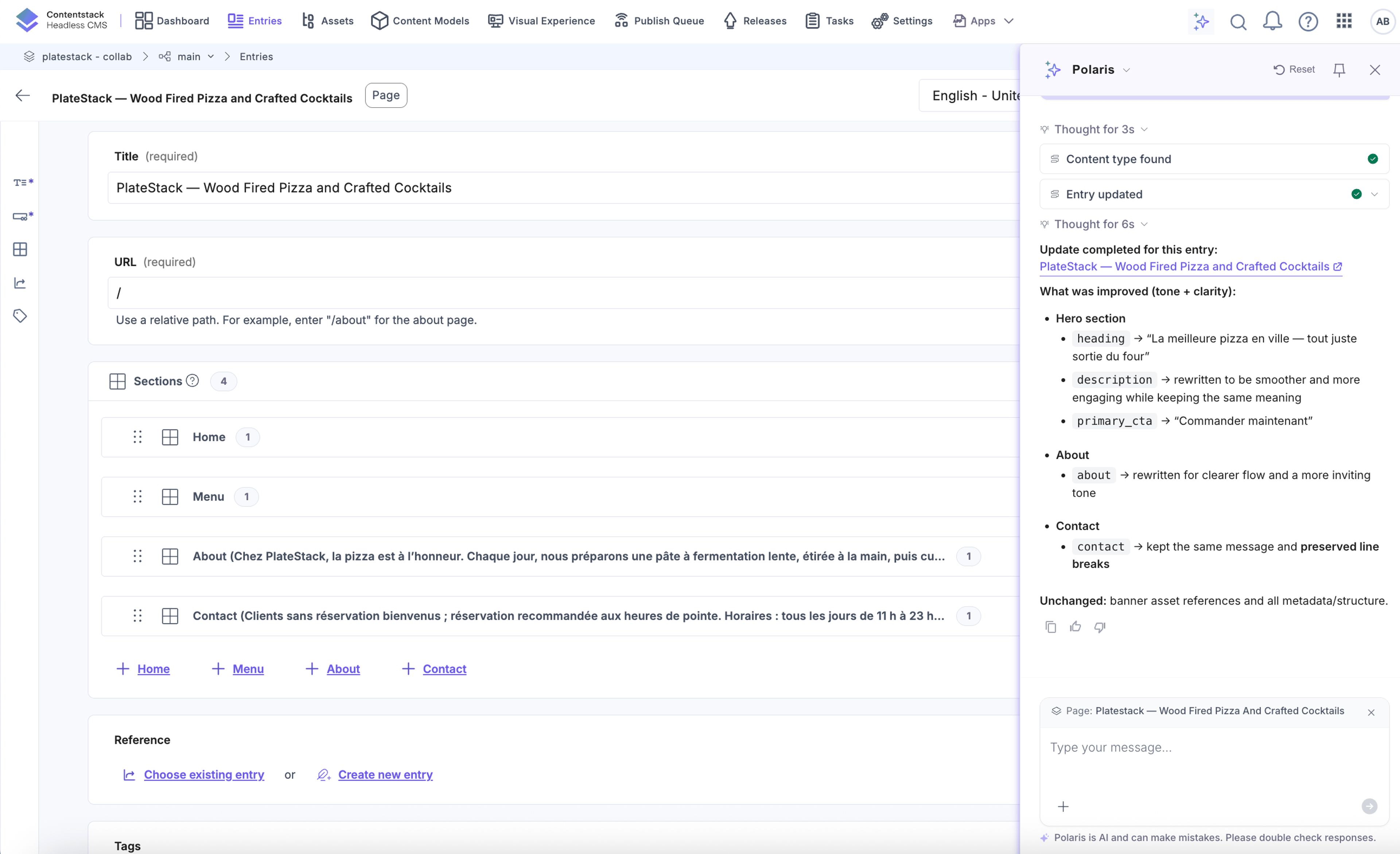Add a new Home section
This screenshot has width=1400, height=854.
point(143,669)
